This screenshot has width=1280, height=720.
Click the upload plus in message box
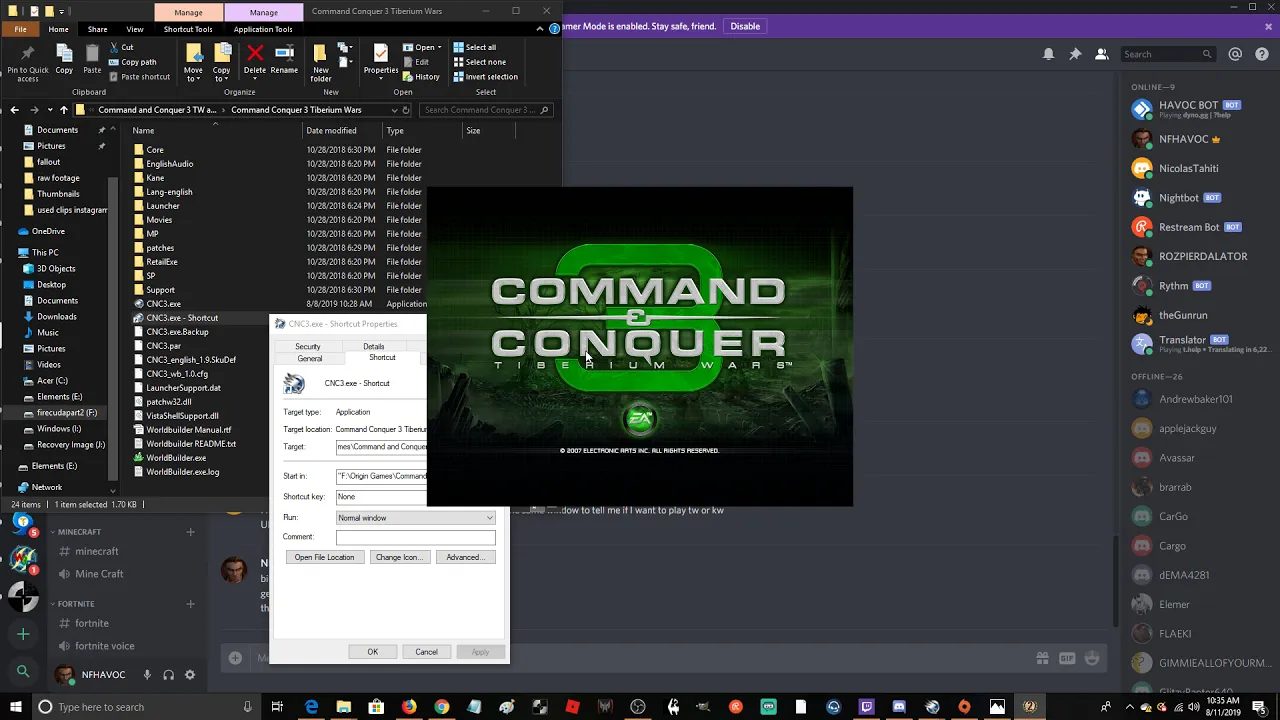[x=235, y=657]
